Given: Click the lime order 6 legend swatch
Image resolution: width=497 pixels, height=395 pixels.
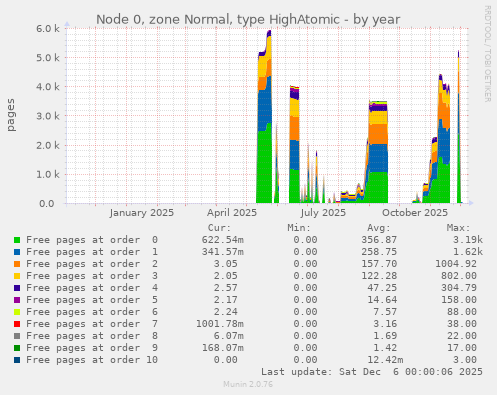Looking at the screenshot, I should pos(17,312).
